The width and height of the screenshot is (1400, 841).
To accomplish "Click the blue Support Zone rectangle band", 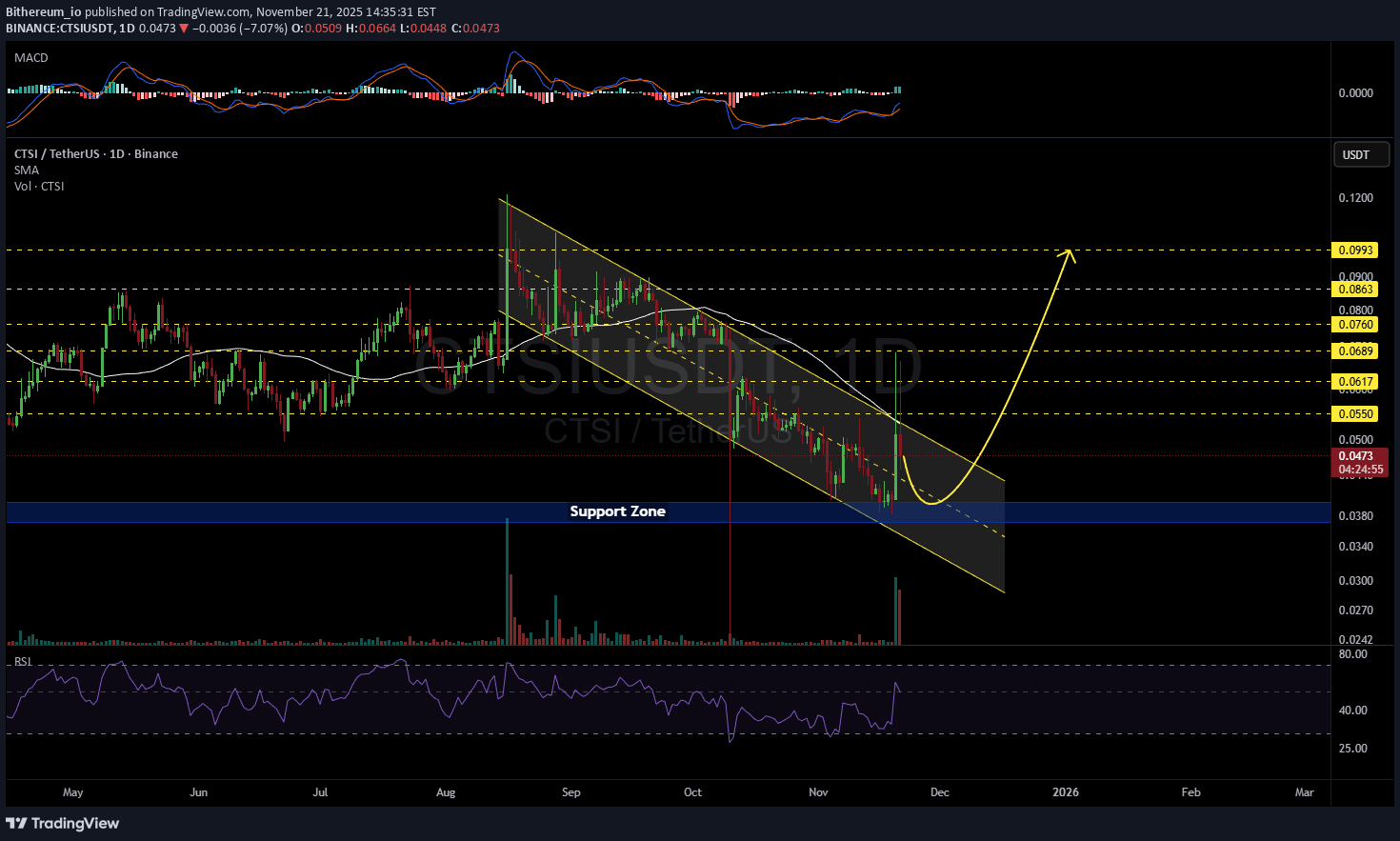I will [286, 512].
